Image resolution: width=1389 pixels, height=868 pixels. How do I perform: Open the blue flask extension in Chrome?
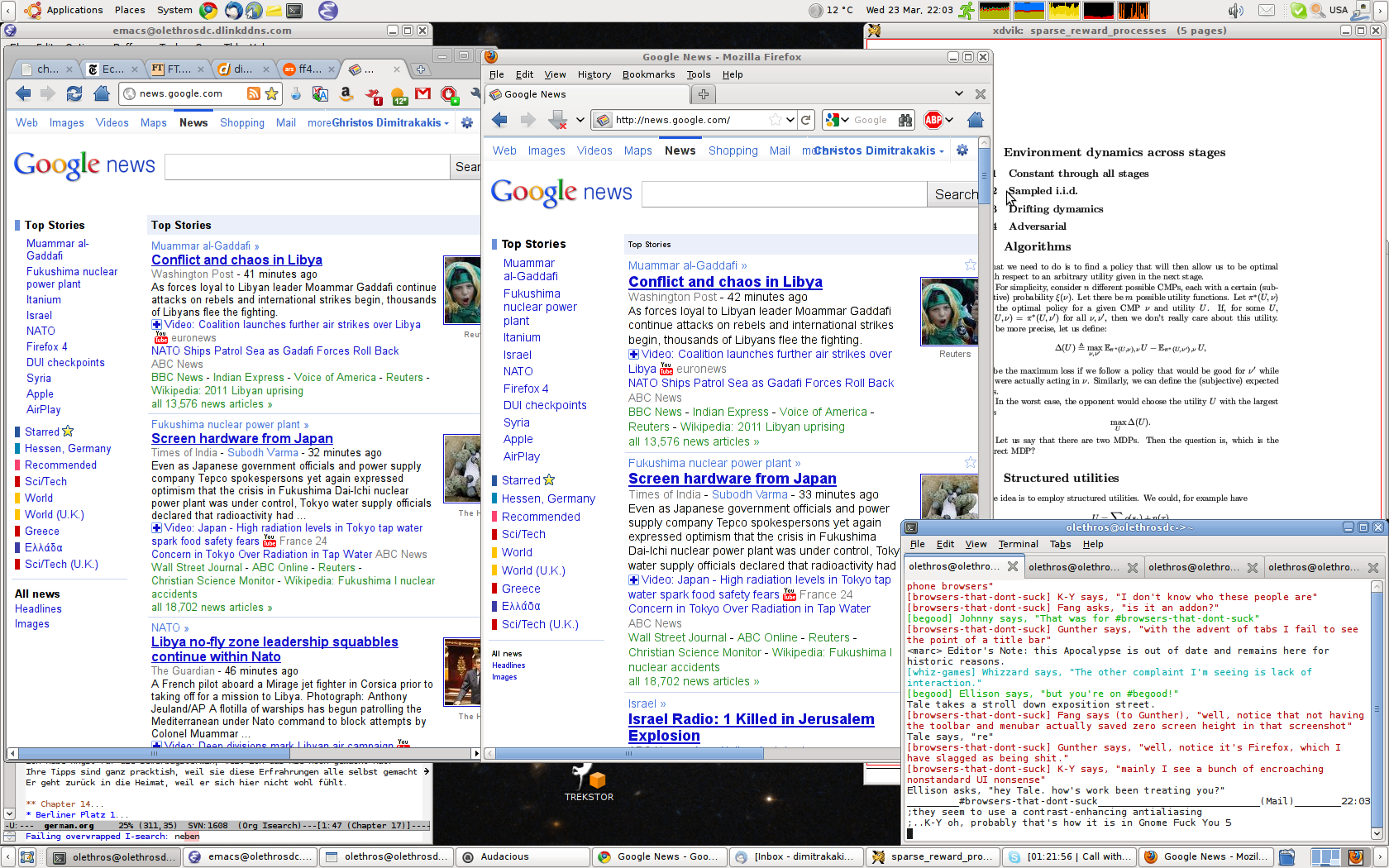pos(296,94)
